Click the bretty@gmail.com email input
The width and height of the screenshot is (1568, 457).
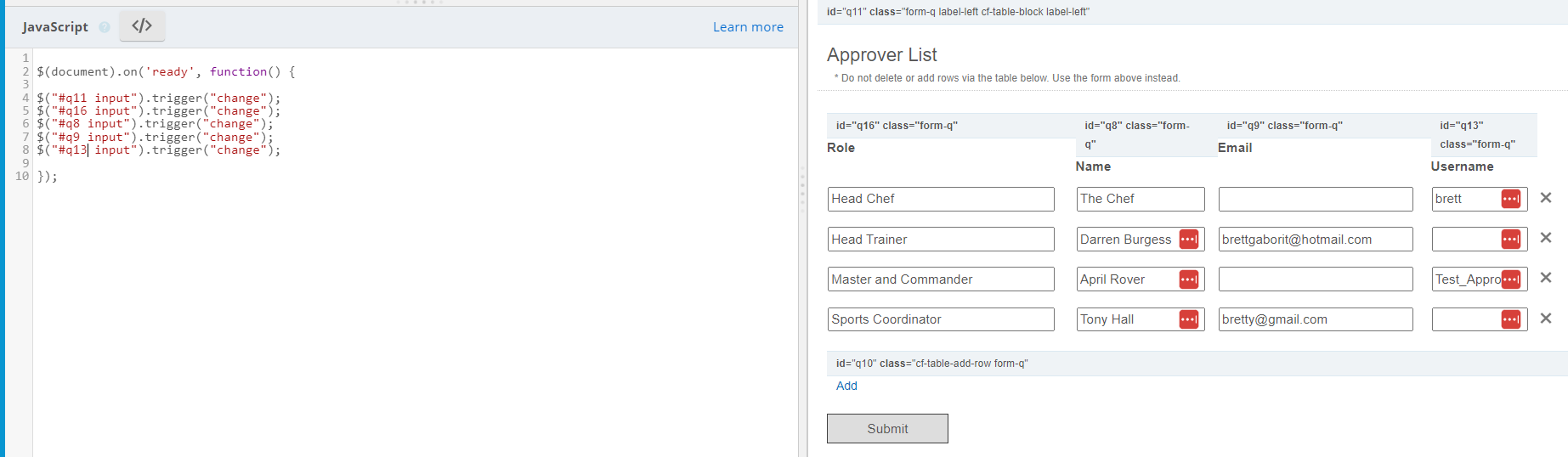tap(1315, 319)
